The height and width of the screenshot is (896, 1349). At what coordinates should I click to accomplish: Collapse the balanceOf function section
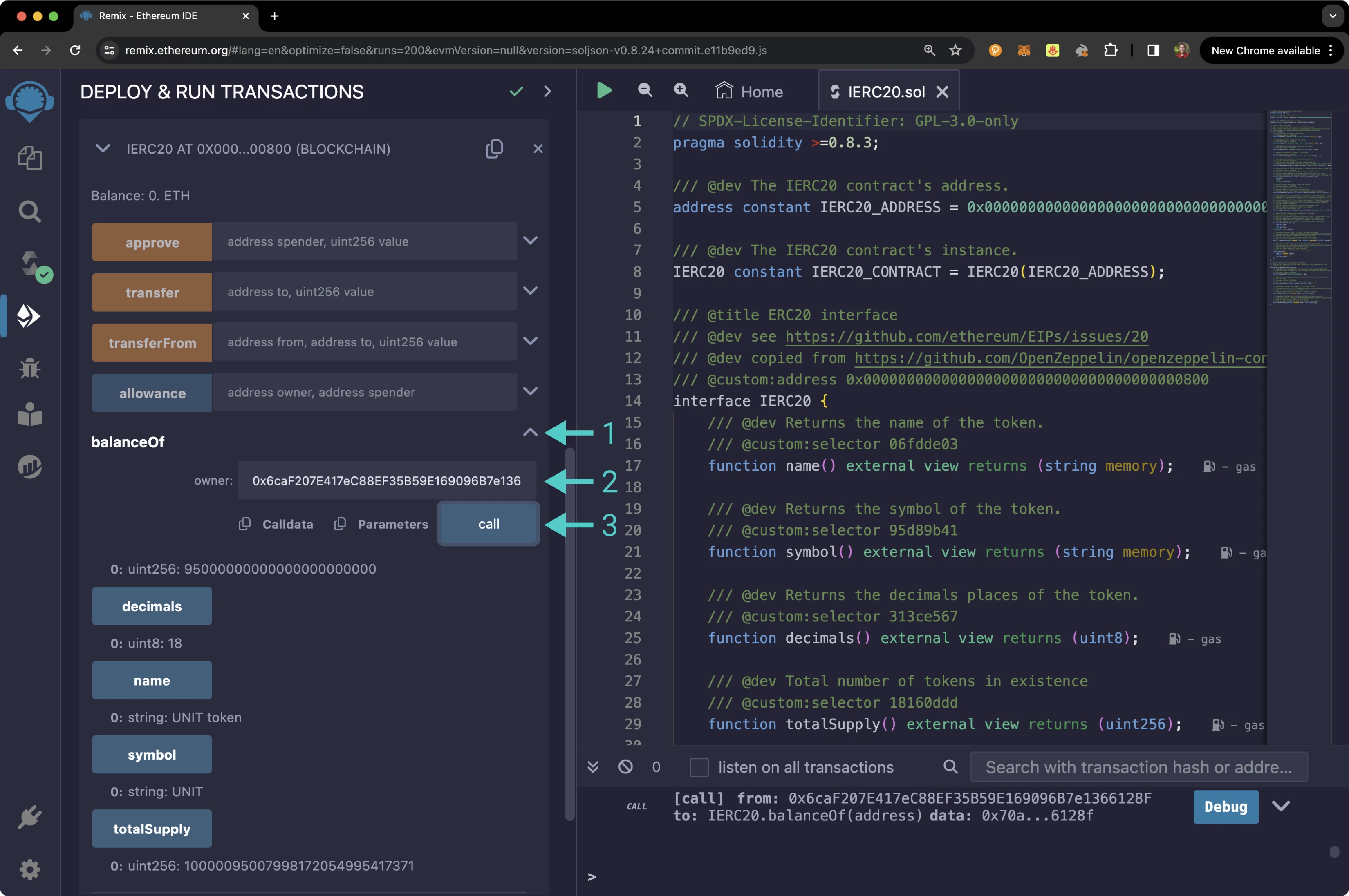(531, 432)
